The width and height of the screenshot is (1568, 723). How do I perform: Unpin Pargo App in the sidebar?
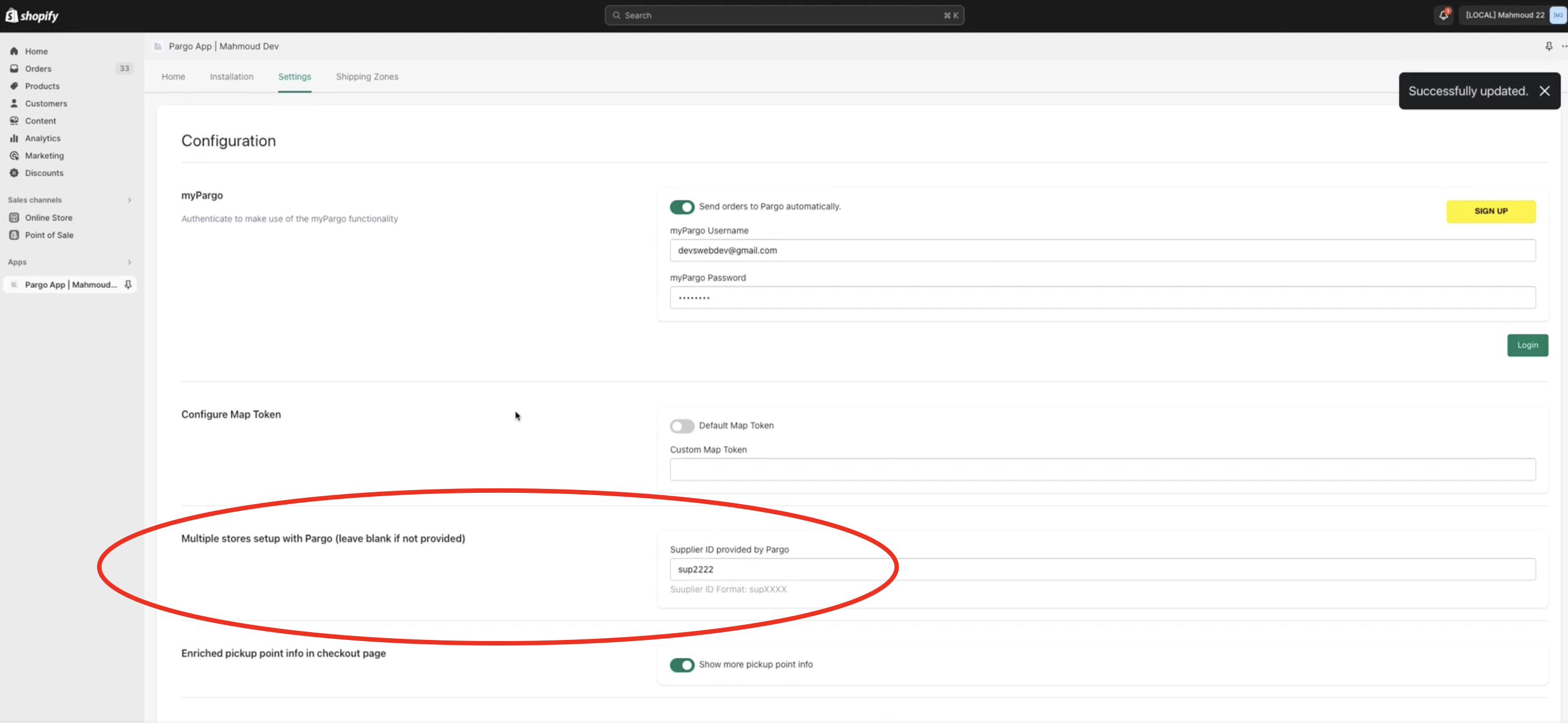tap(128, 284)
